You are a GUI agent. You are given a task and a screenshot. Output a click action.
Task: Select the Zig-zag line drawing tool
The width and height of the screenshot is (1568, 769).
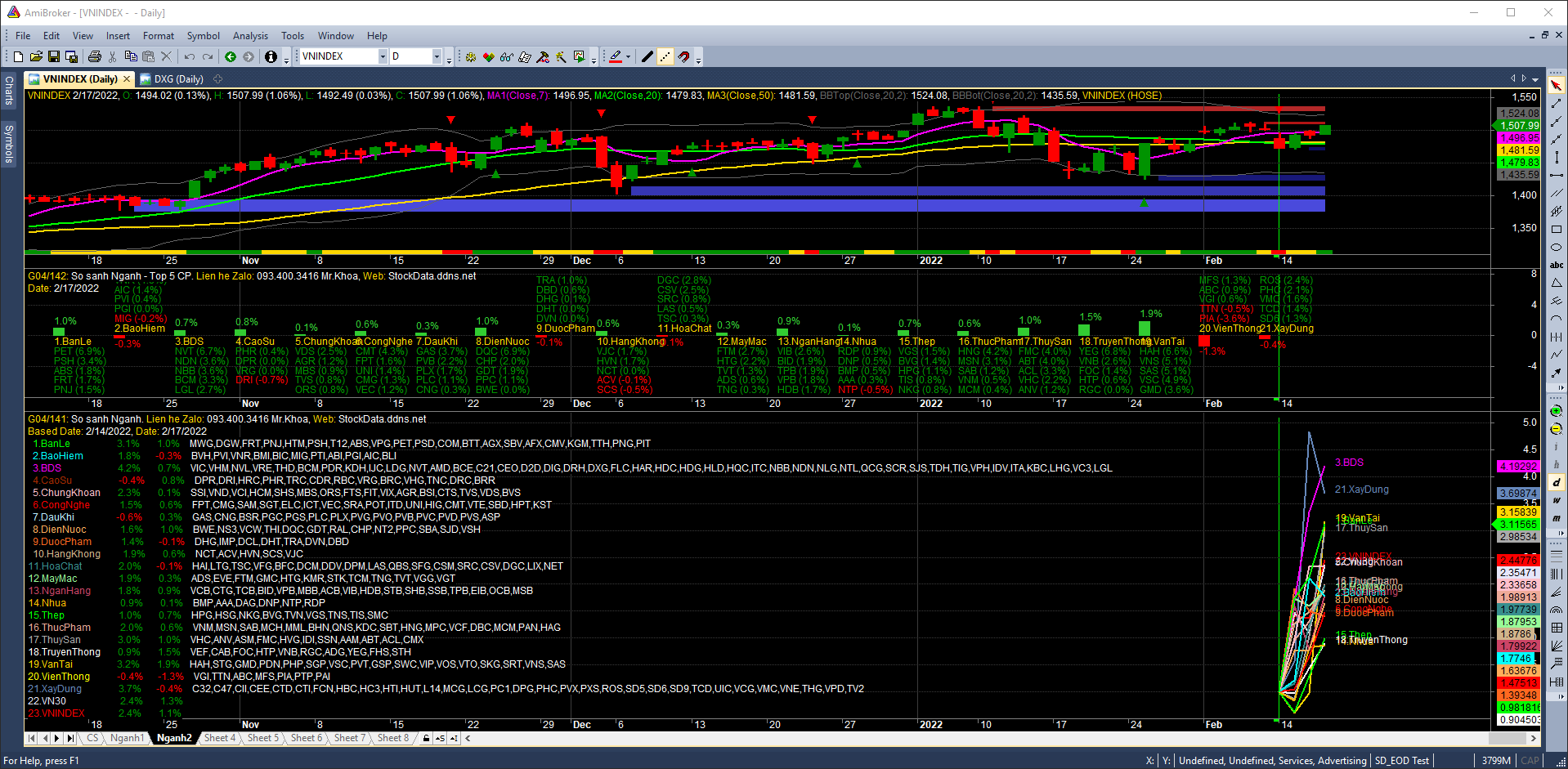click(1557, 355)
